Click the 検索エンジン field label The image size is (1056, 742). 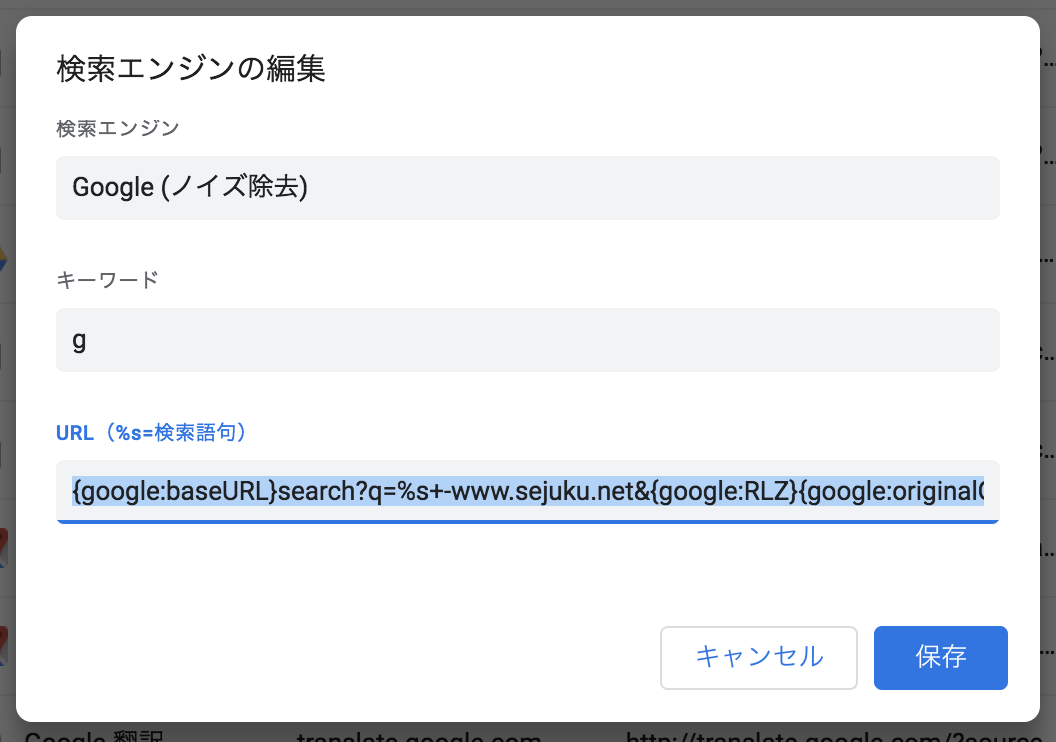click(x=118, y=128)
